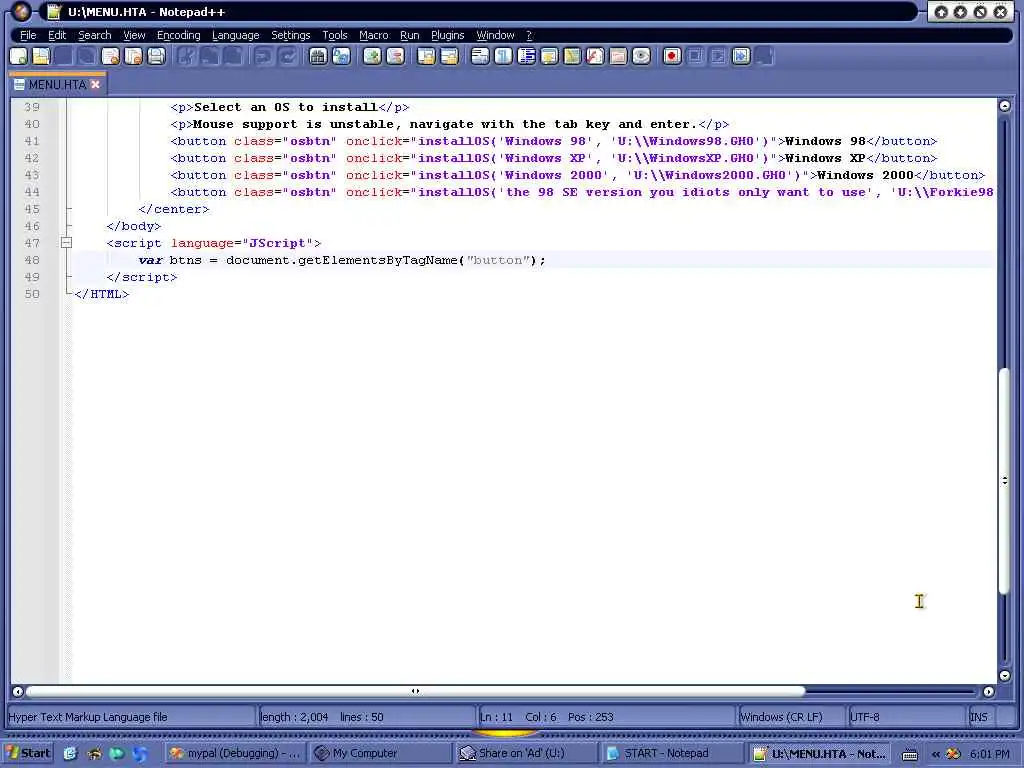Click the Paste toolbar icon
1024x768 pixels.
point(232,56)
